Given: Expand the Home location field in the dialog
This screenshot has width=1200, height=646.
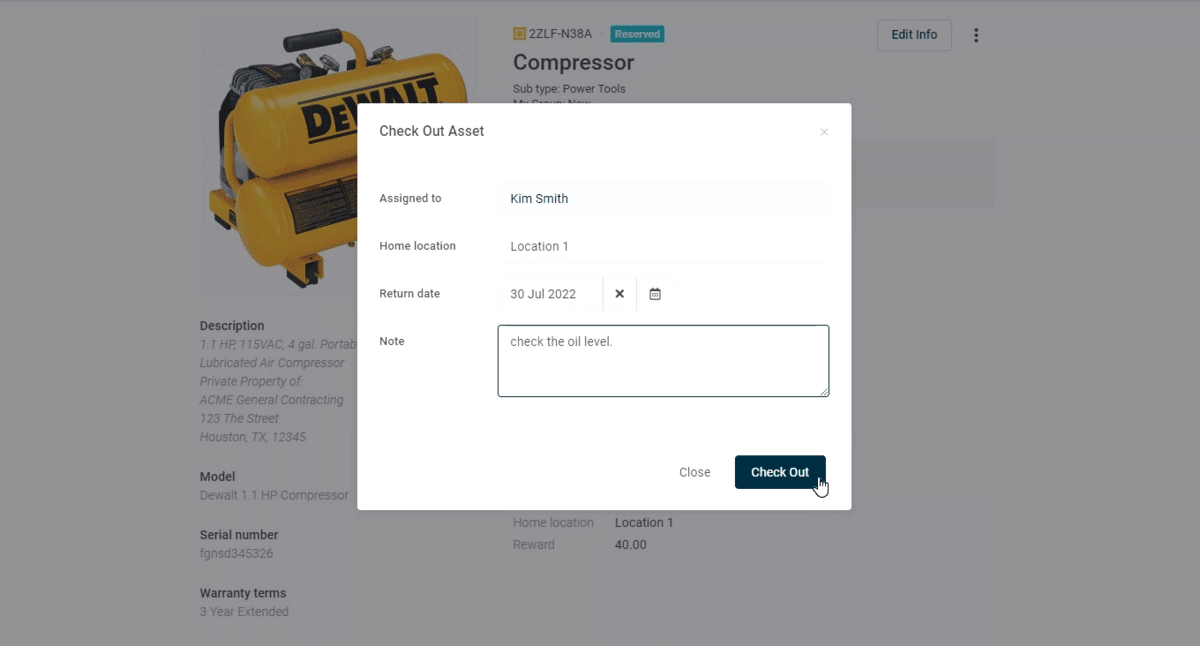Looking at the screenshot, I should tap(663, 246).
